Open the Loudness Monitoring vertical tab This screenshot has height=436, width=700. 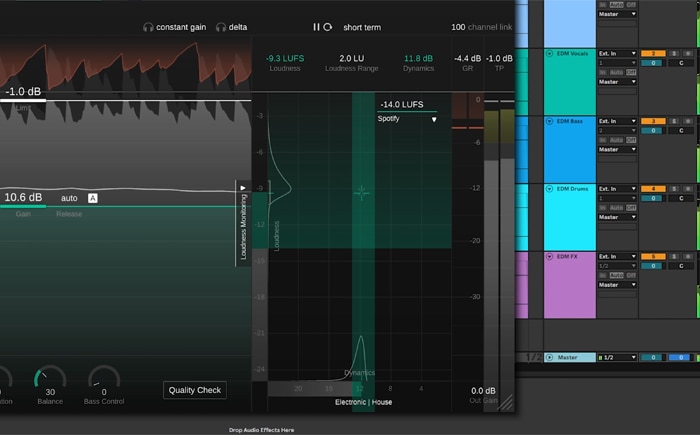[x=243, y=227]
